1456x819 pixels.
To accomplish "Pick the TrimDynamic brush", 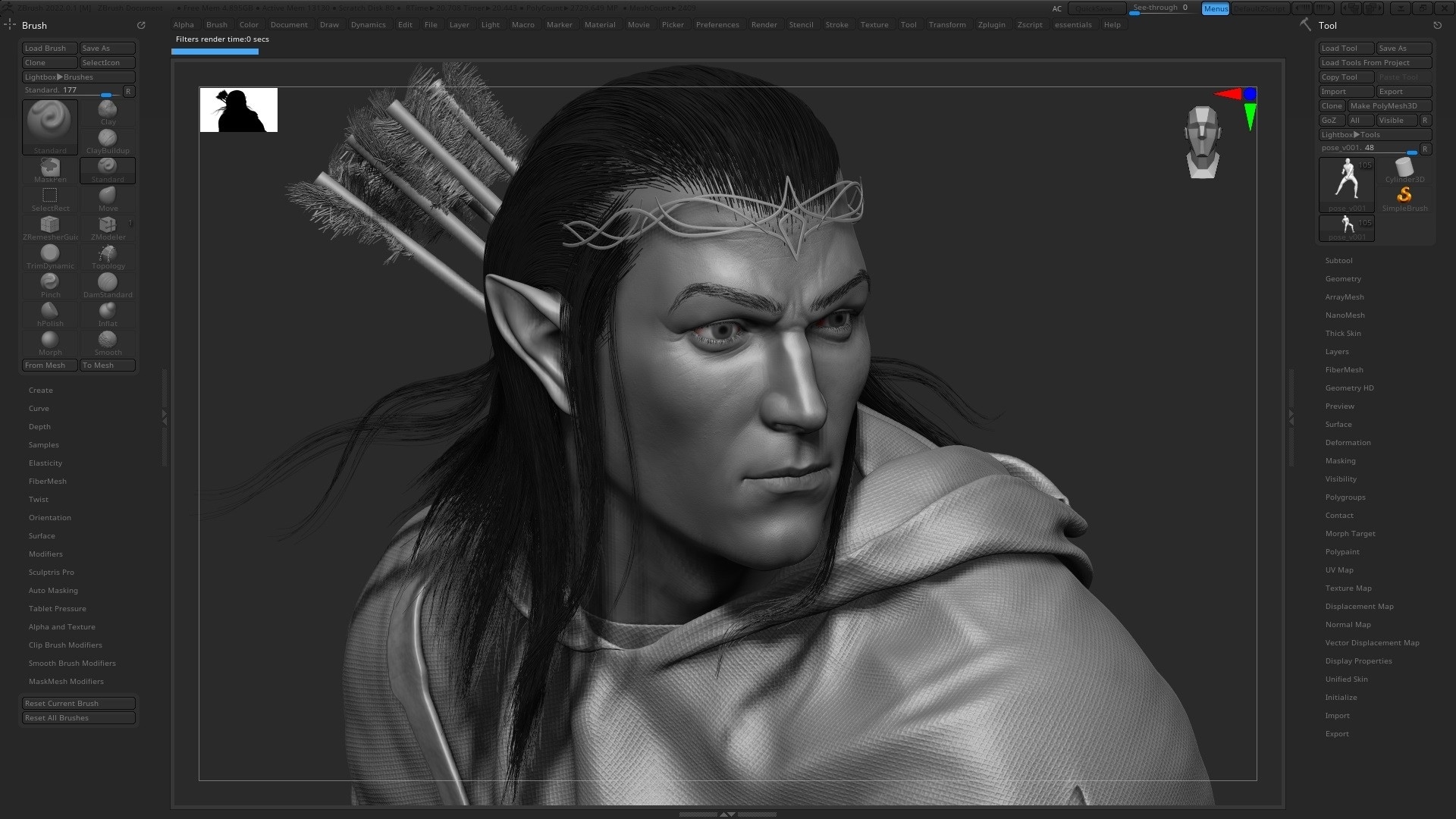I will click(50, 255).
